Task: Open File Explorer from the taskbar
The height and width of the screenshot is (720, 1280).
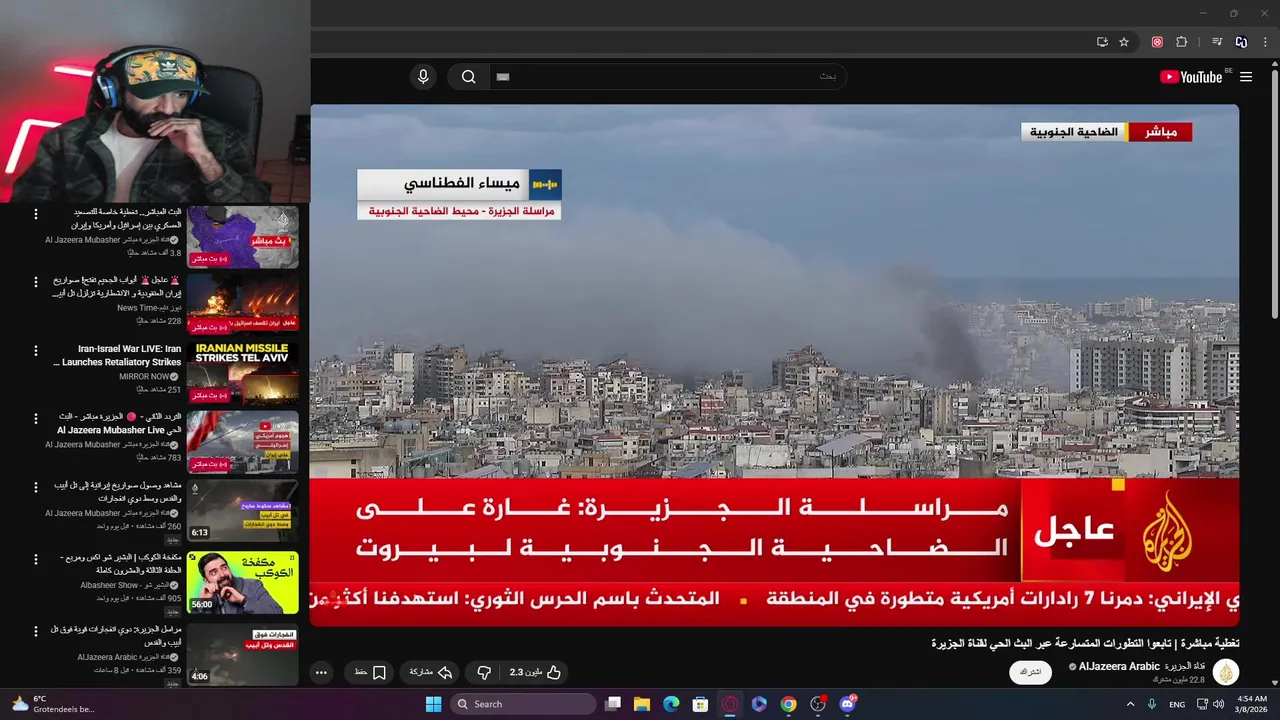Action: pos(642,704)
